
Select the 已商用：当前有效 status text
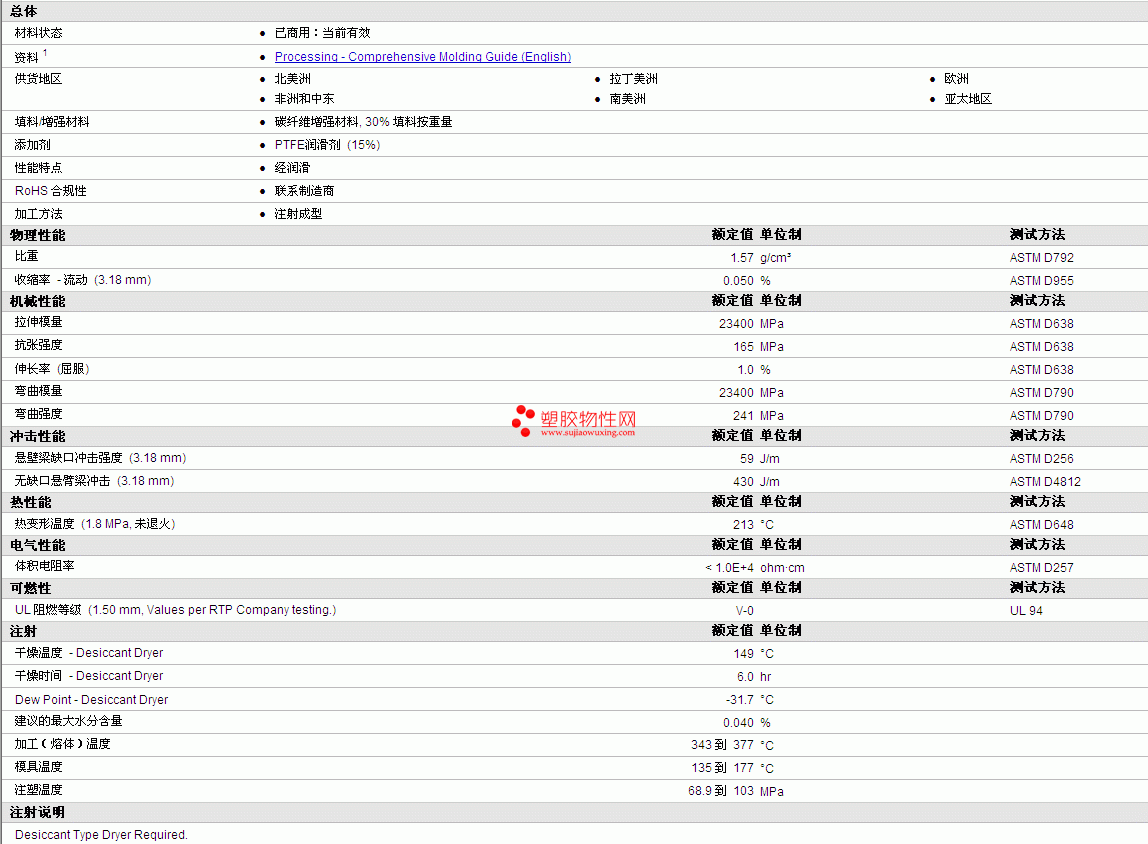click(x=322, y=33)
